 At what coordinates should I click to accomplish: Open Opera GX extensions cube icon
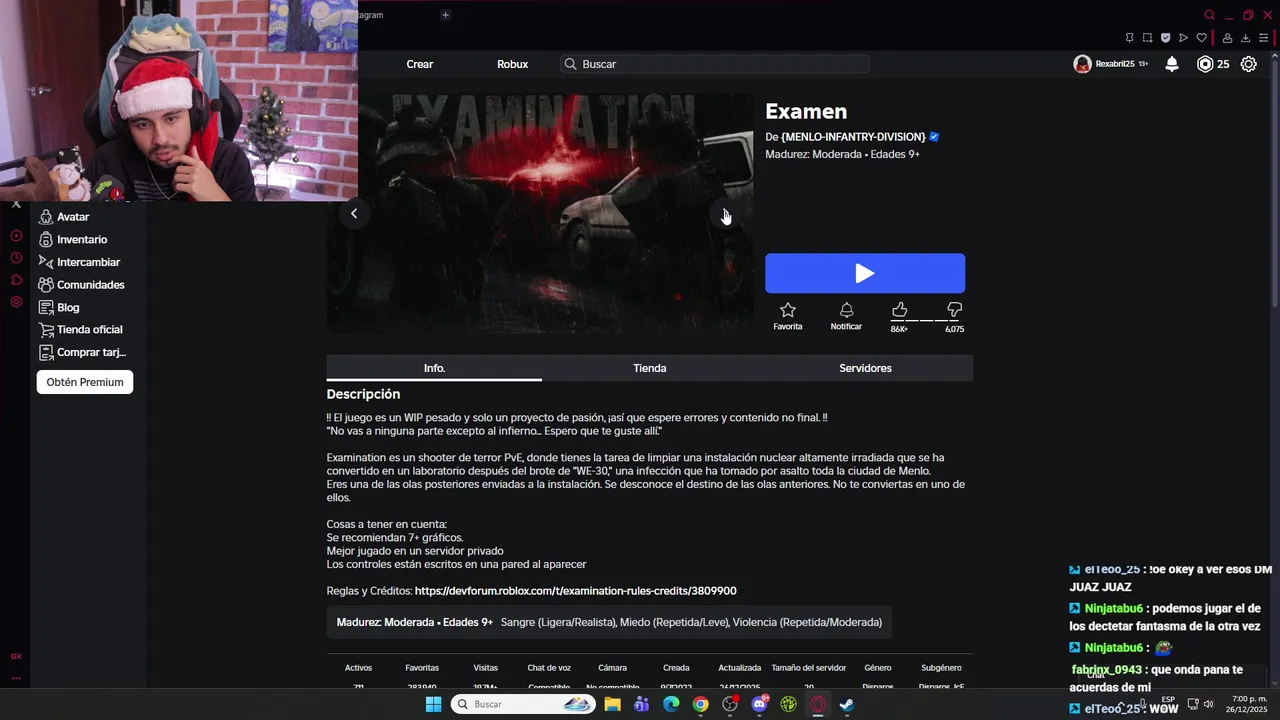click(16, 280)
